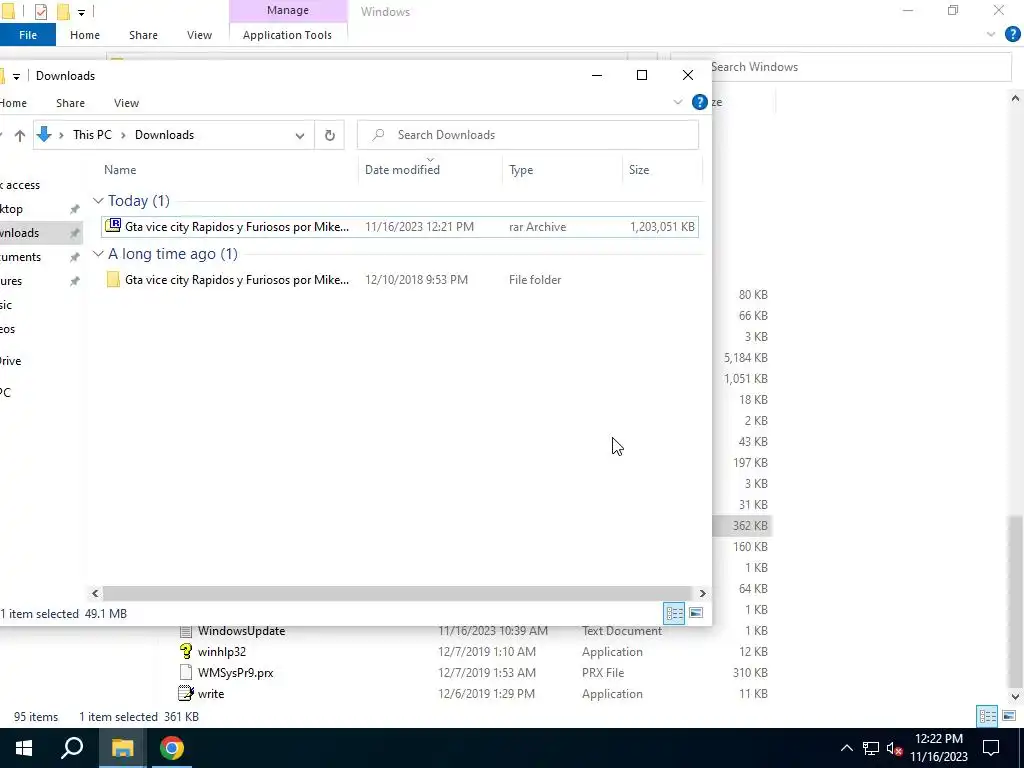
Task: Click the Downloads horizontal scrollbar
Action: pos(398,593)
